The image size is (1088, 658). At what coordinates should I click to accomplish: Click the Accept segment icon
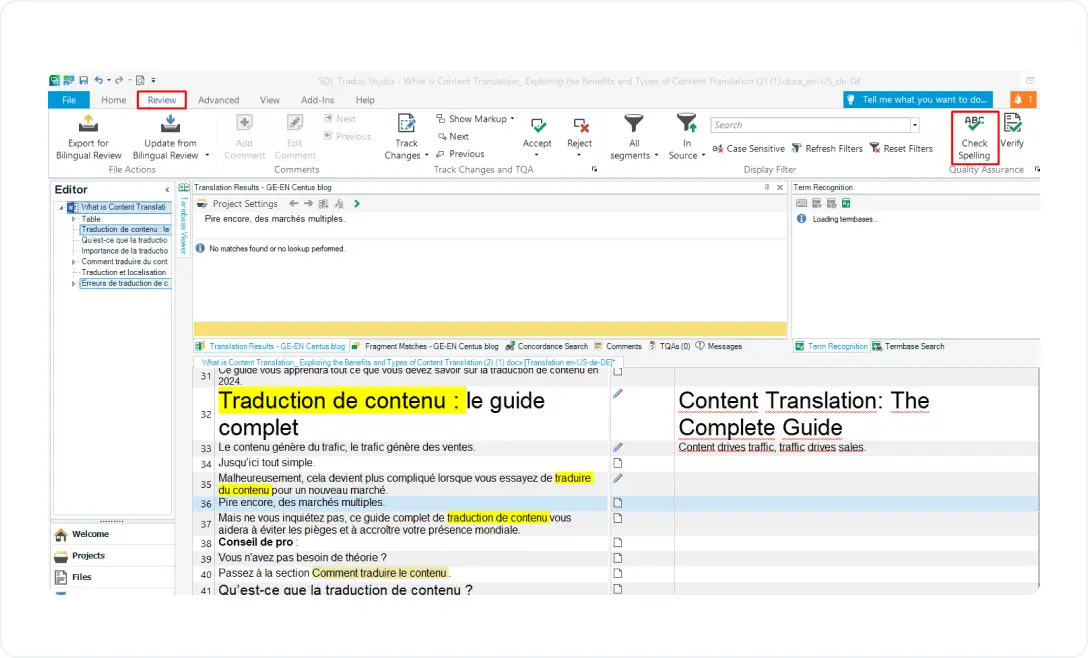(x=537, y=130)
